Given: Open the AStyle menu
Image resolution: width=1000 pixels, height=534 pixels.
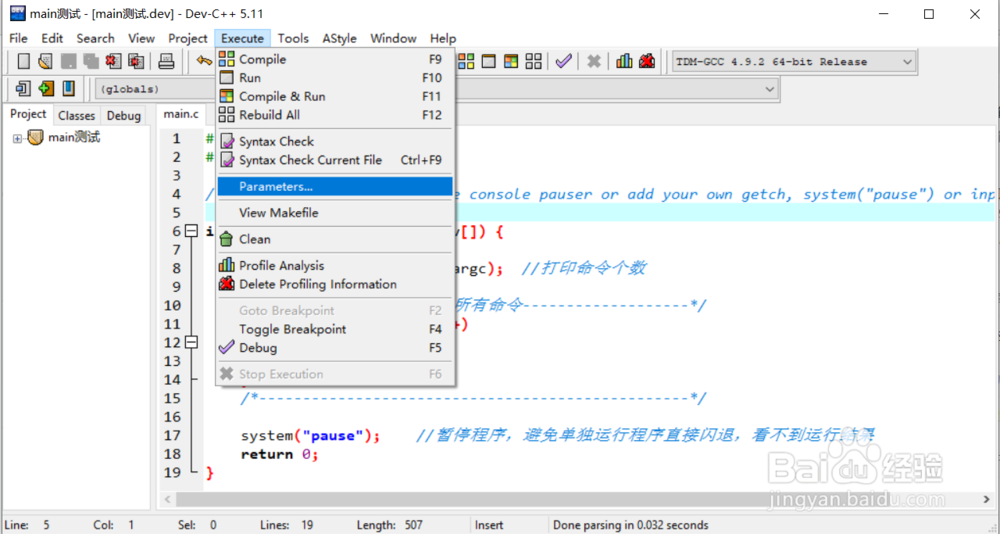Looking at the screenshot, I should pos(339,38).
